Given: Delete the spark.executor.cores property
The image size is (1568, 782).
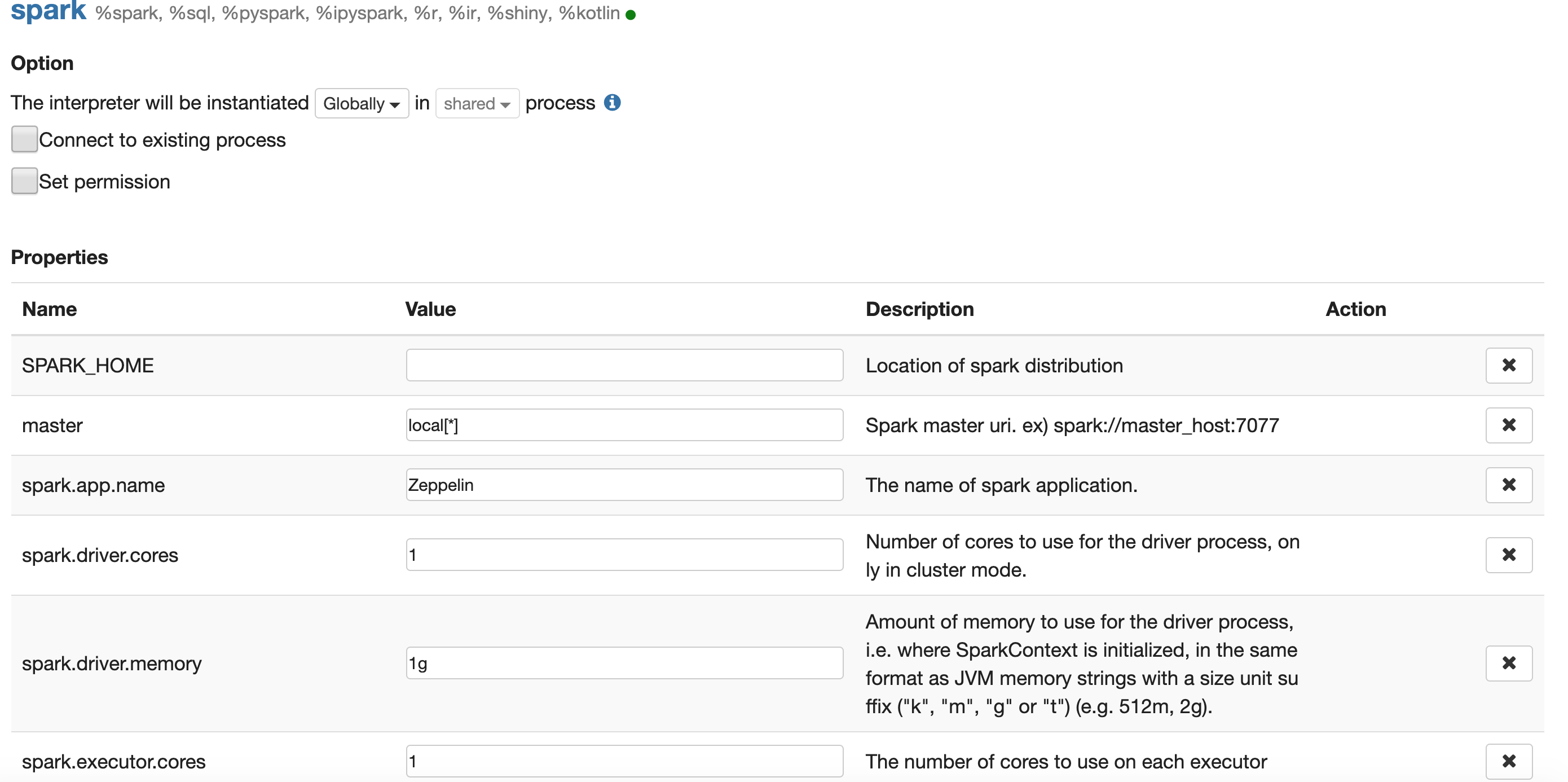Looking at the screenshot, I should click(1508, 761).
